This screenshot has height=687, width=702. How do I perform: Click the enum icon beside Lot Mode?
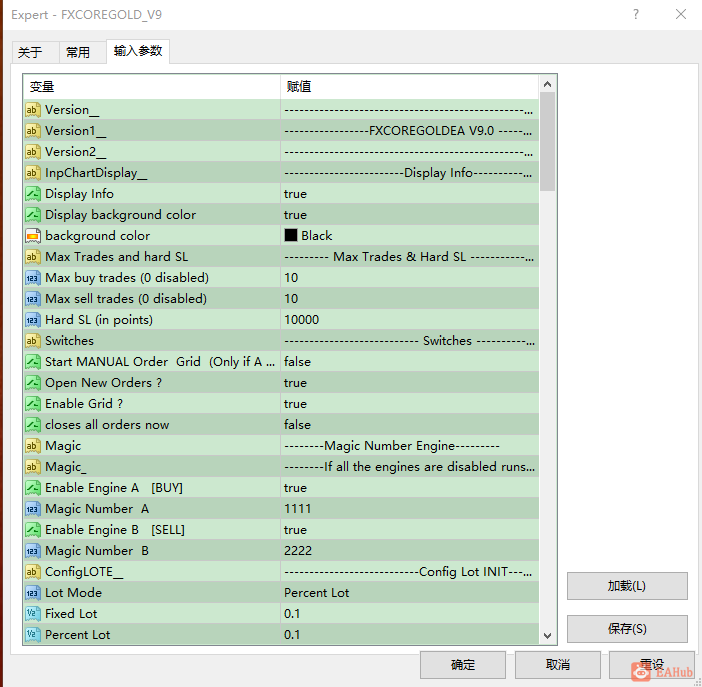pyautogui.click(x=33, y=593)
